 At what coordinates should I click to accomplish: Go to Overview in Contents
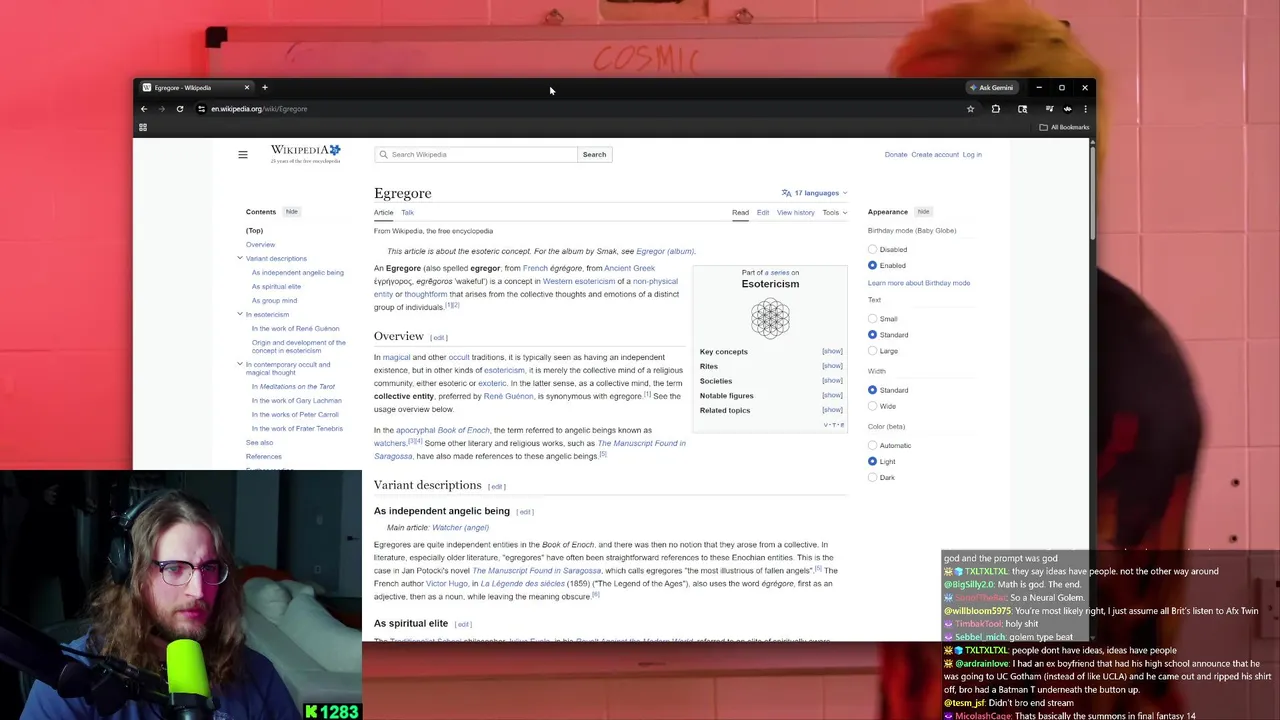[260, 245]
